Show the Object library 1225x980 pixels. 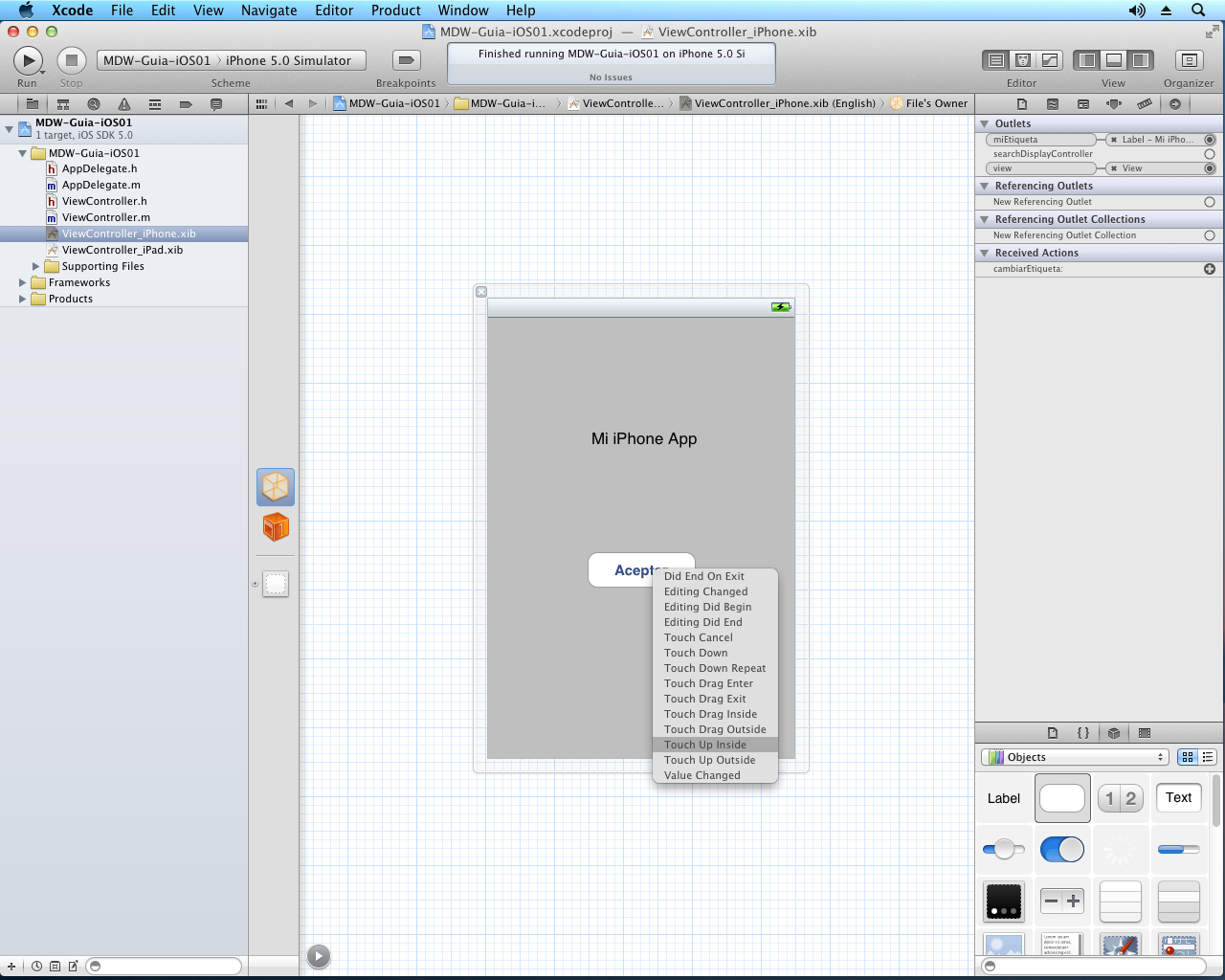point(1114,733)
